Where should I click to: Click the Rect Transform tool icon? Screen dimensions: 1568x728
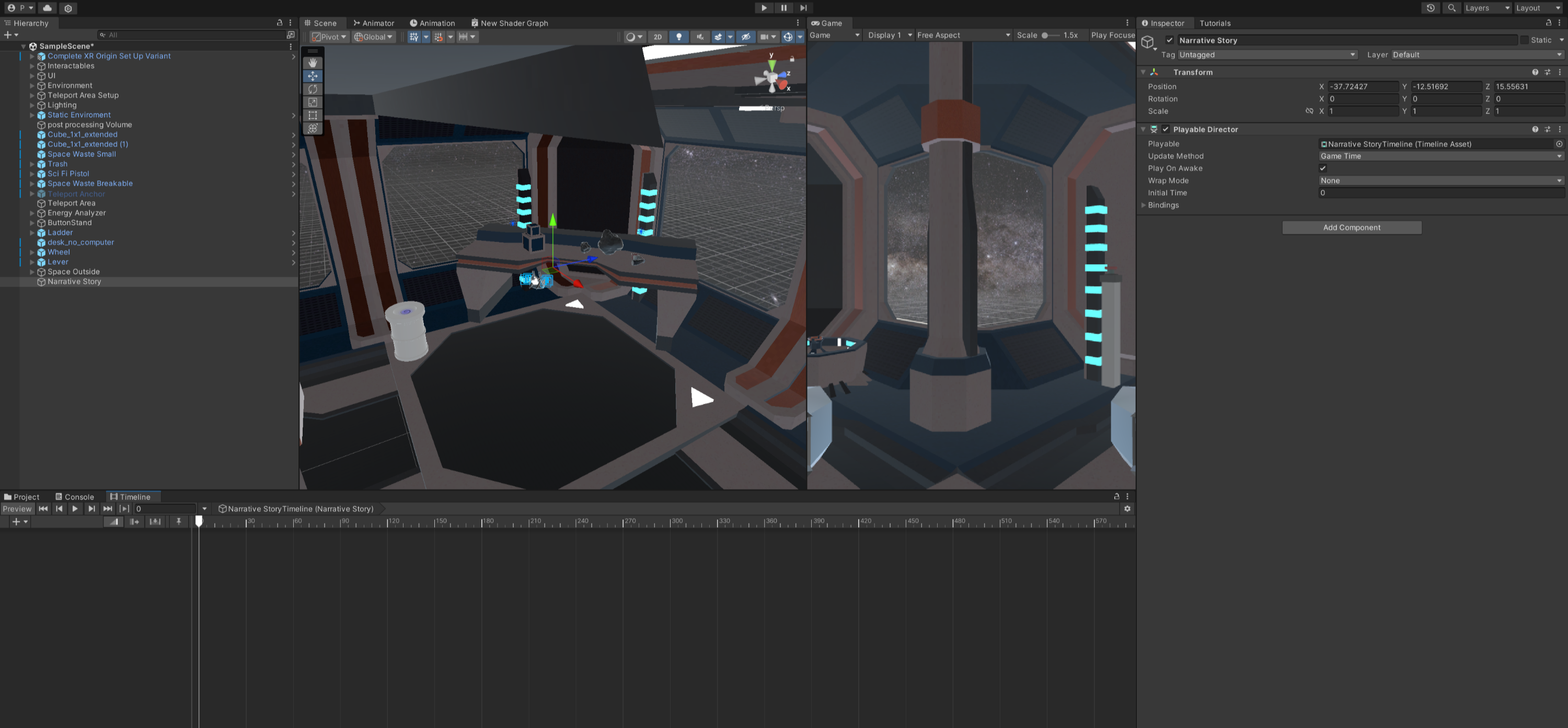click(312, 115)
